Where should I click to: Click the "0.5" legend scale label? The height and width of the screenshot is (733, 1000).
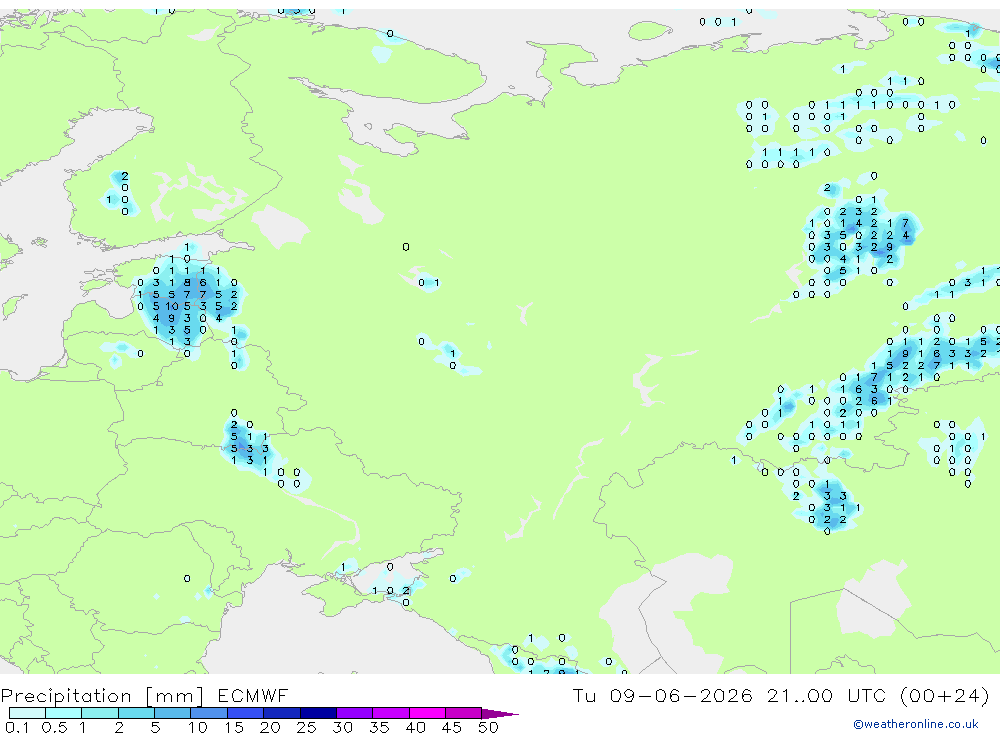tap(54, 727)
